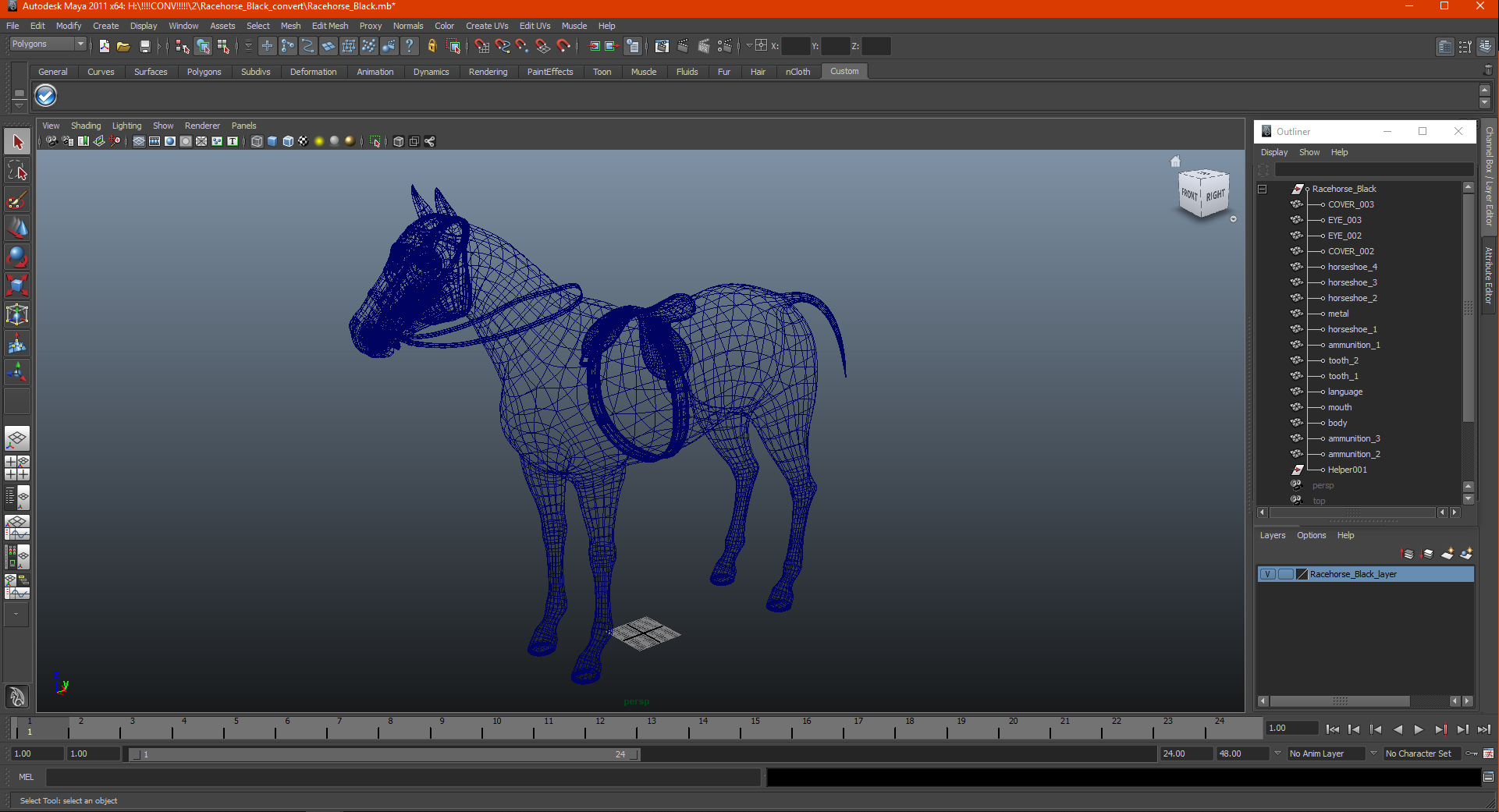Screen dimensions: 1499x812
Task: Toggle wireframe shading cube in panel toolbar
Action: (257, 141)
